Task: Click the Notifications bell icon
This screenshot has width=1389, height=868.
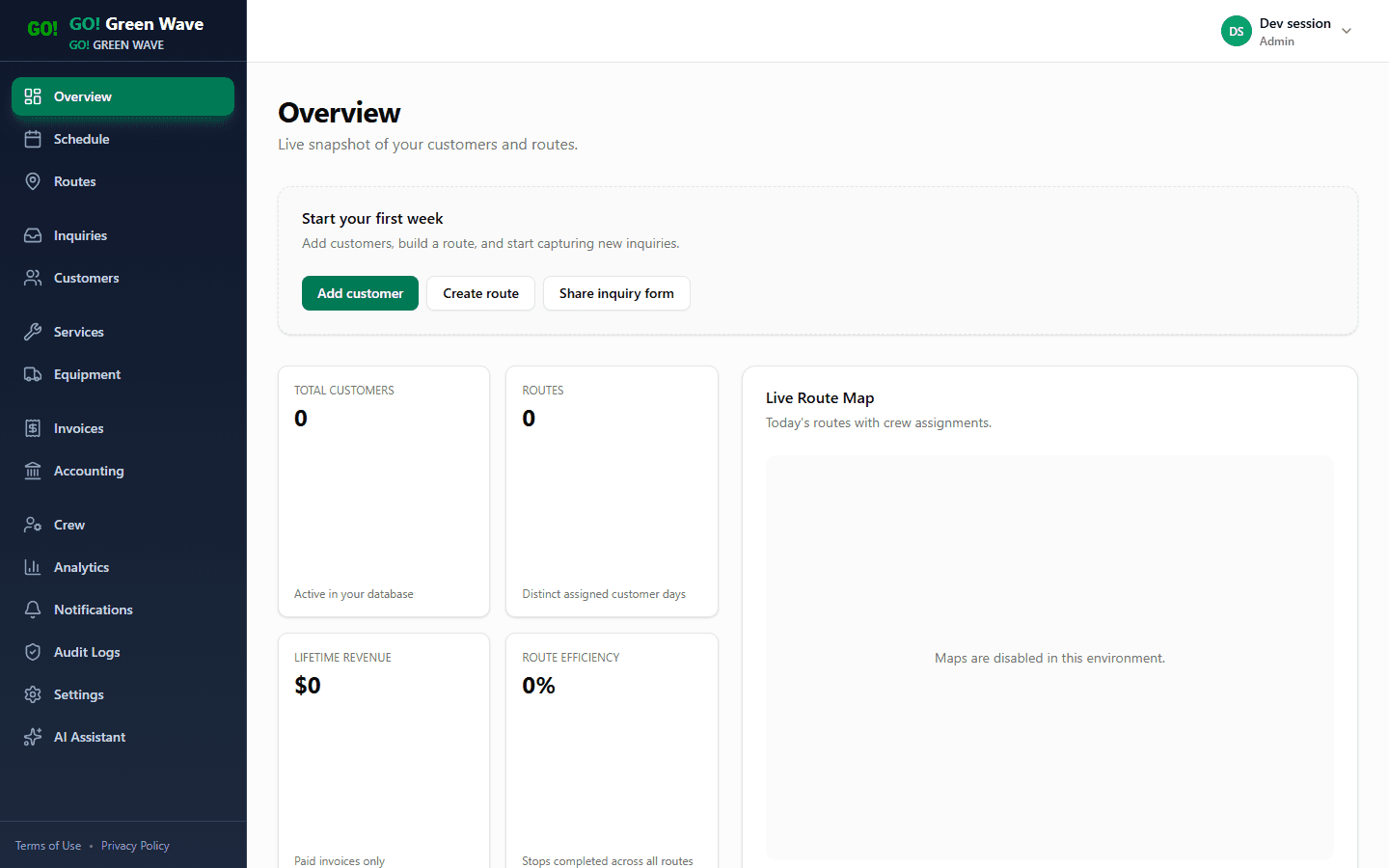Action: coord(33,609)
